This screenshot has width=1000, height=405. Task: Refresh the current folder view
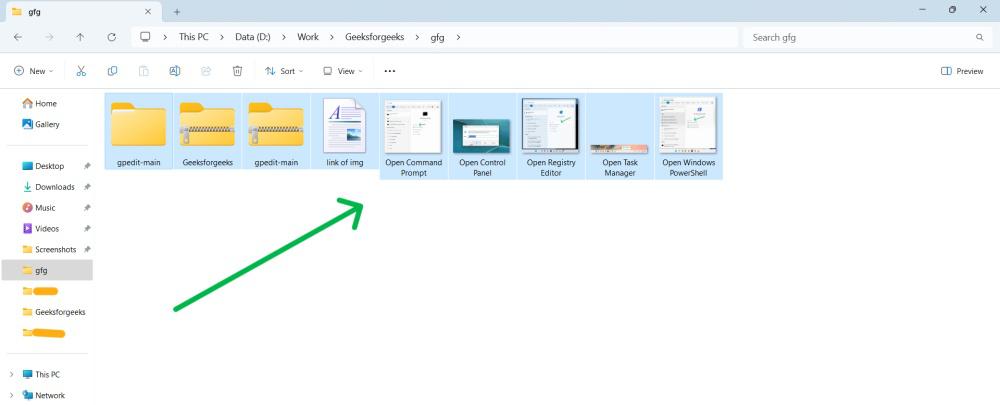112,37
